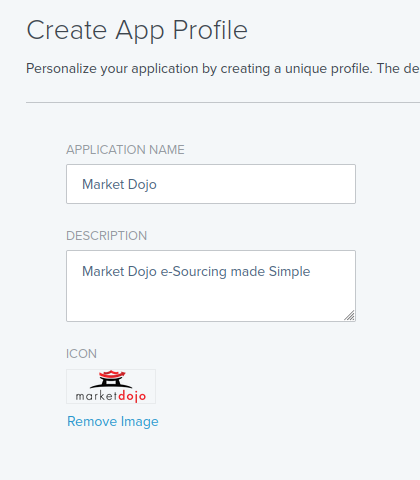Click the description box resize handle
This screenshot has width=420, height=480.
(x=349, y=315)
